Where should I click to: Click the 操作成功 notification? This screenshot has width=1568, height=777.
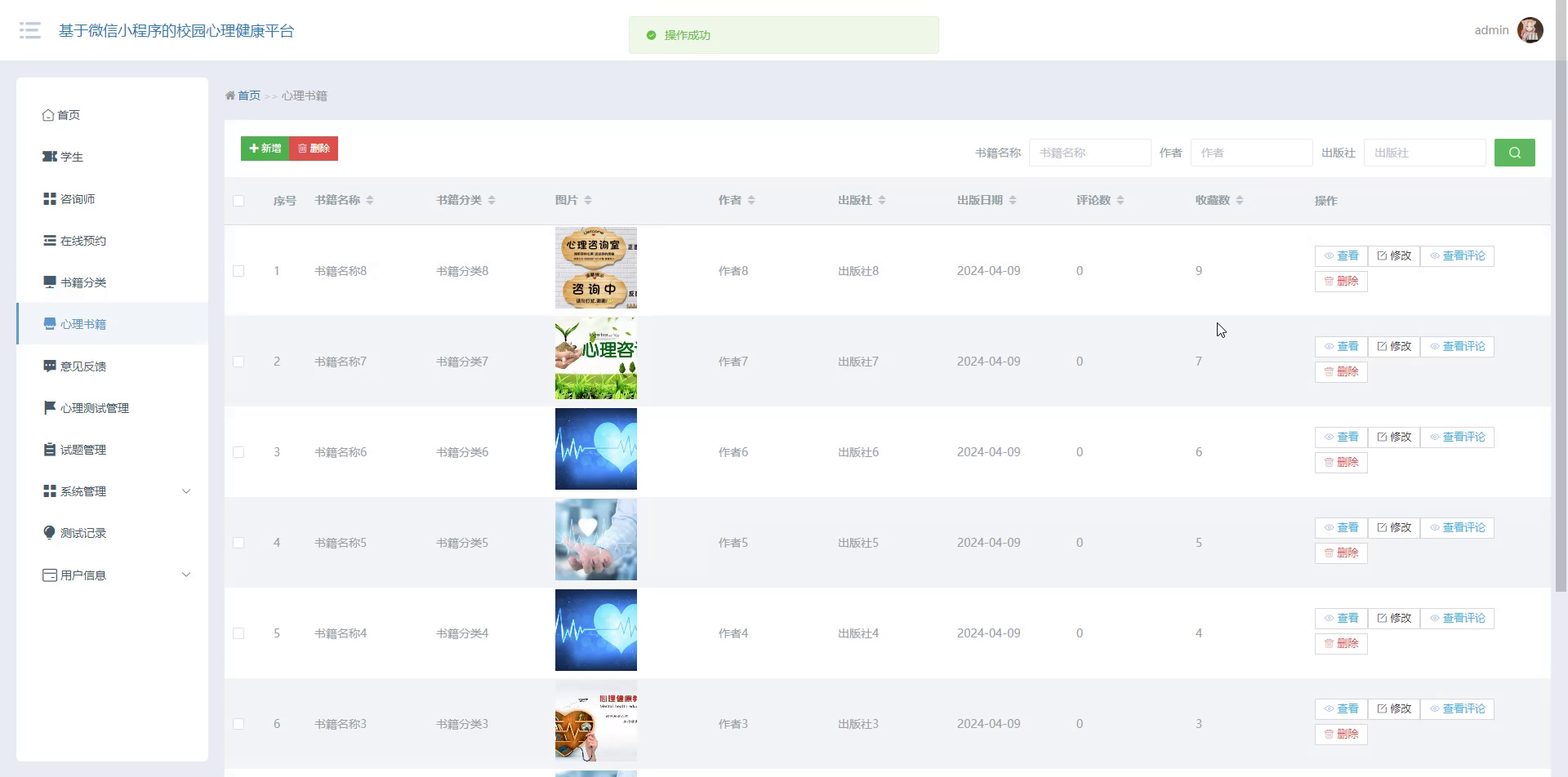coord(783,35)
